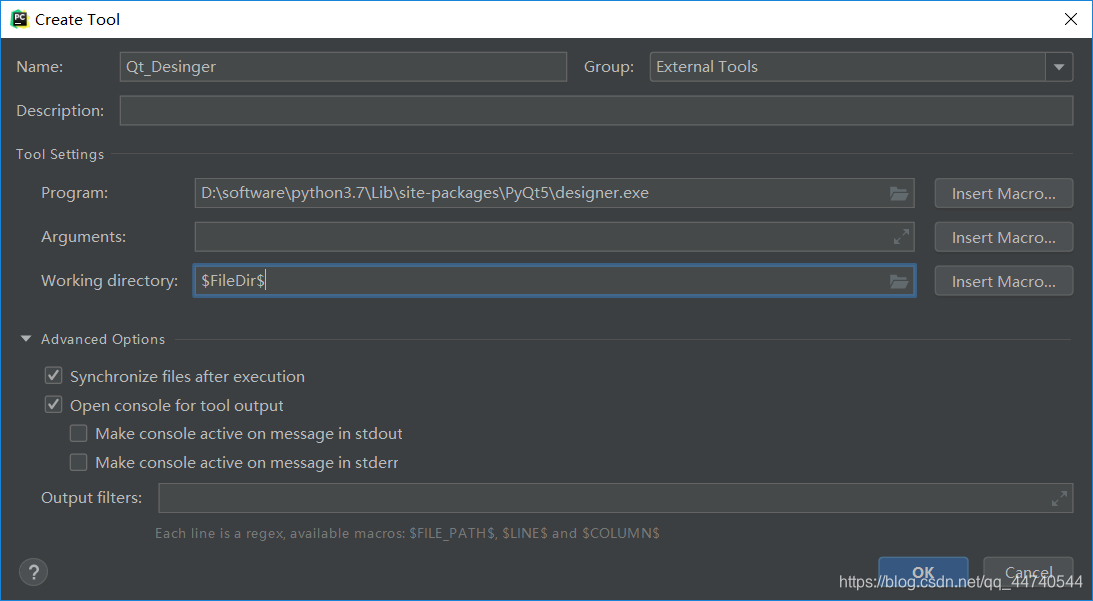Uncheck Open console for tool output
This screenshot has width=1093, height=601.
click(x=53, y=405)
